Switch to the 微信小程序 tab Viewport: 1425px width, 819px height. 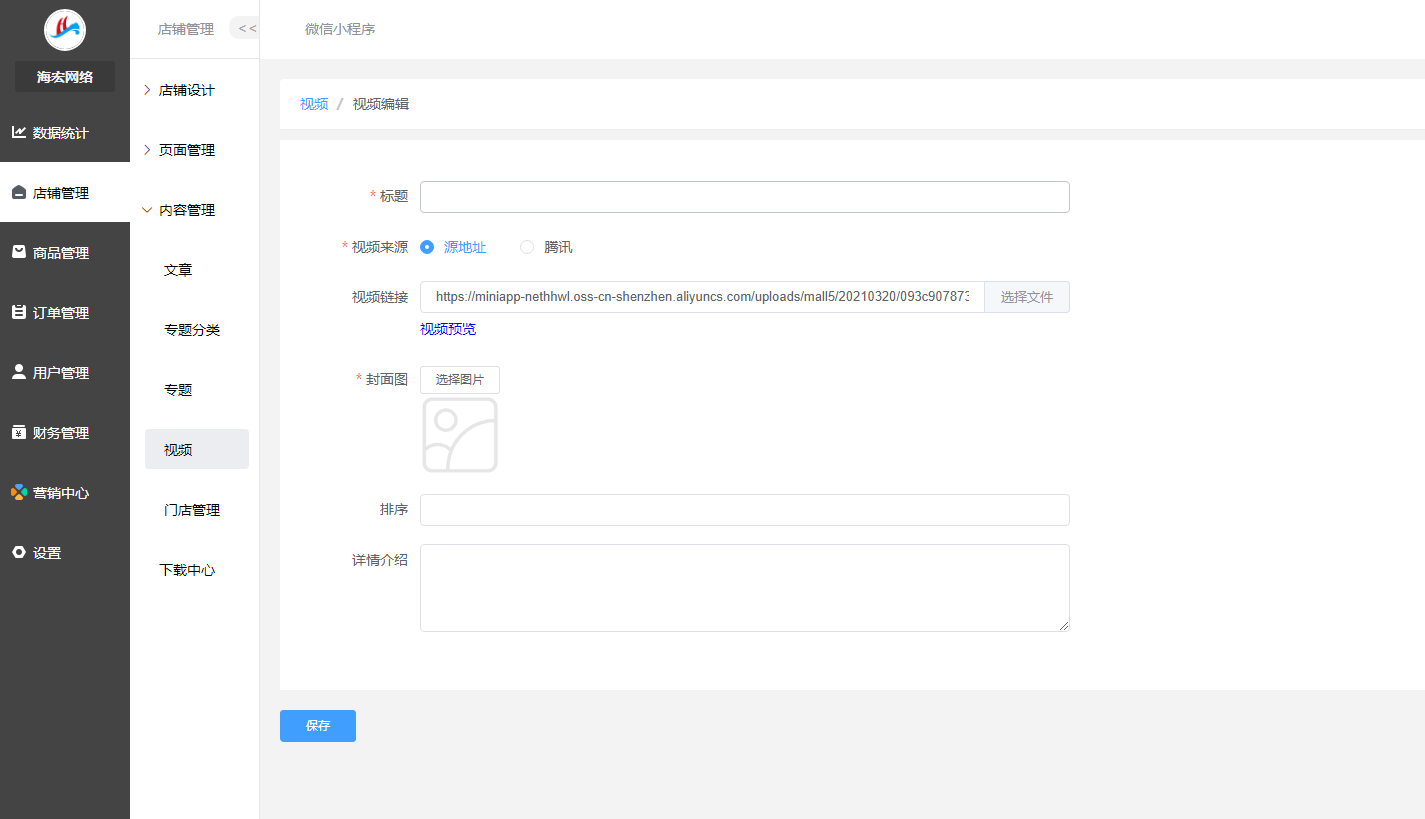point(340,29)
